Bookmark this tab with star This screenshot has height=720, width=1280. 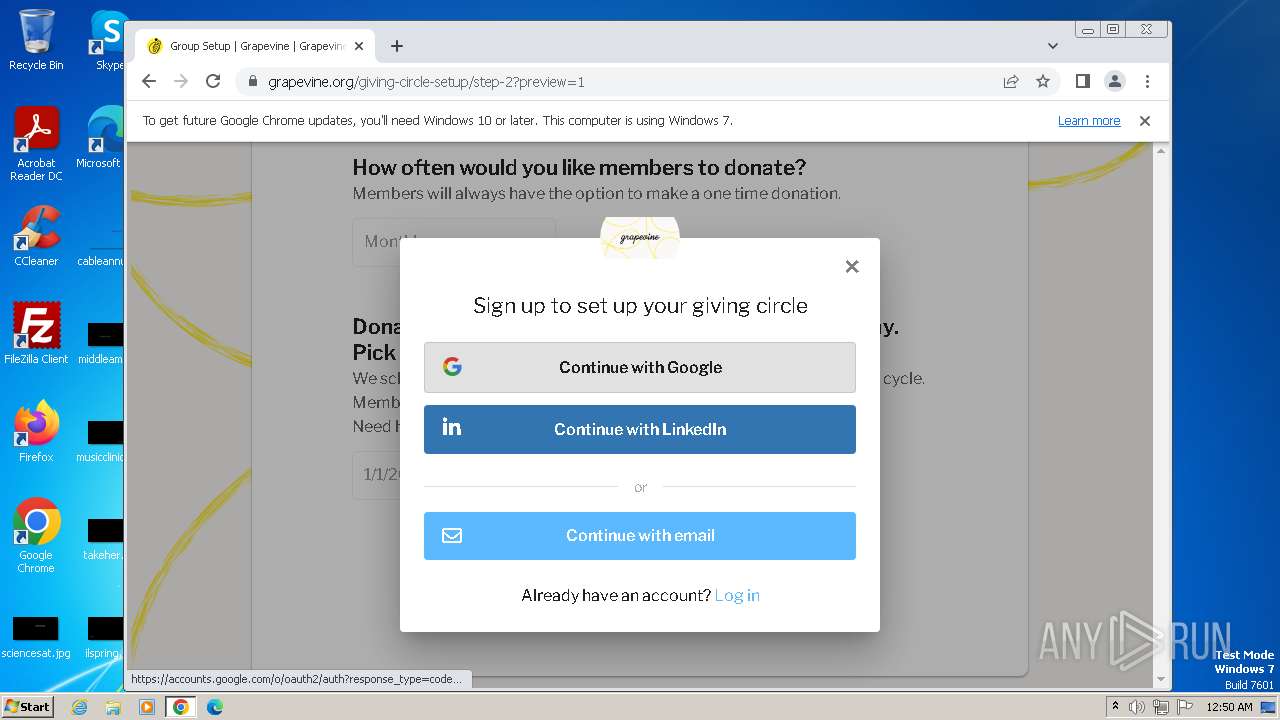pyautogui.click(x=1043, y=81)
